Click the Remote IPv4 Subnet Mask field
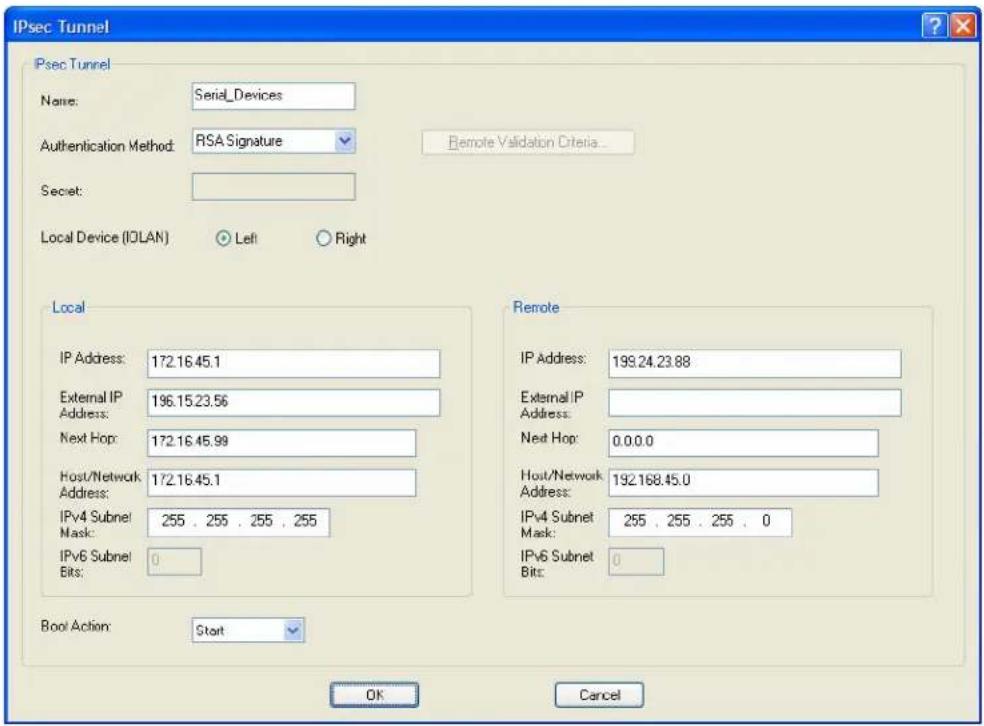The height and width of the screenshot is (726, 984). pos(700,522)
